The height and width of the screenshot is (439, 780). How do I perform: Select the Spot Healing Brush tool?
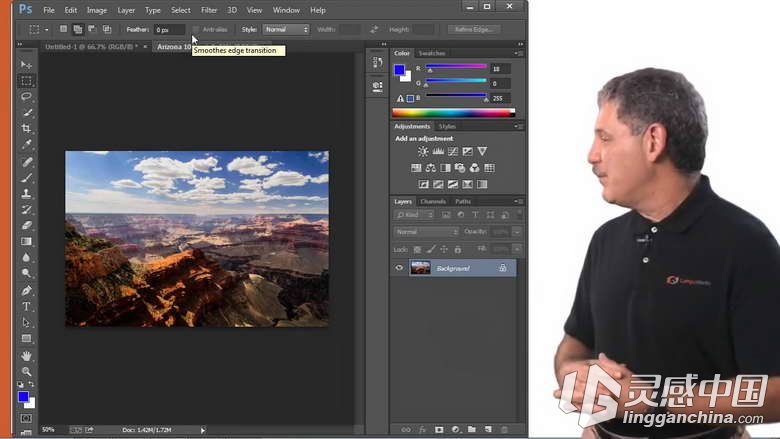pyautogui.click(x=26, y=162)
